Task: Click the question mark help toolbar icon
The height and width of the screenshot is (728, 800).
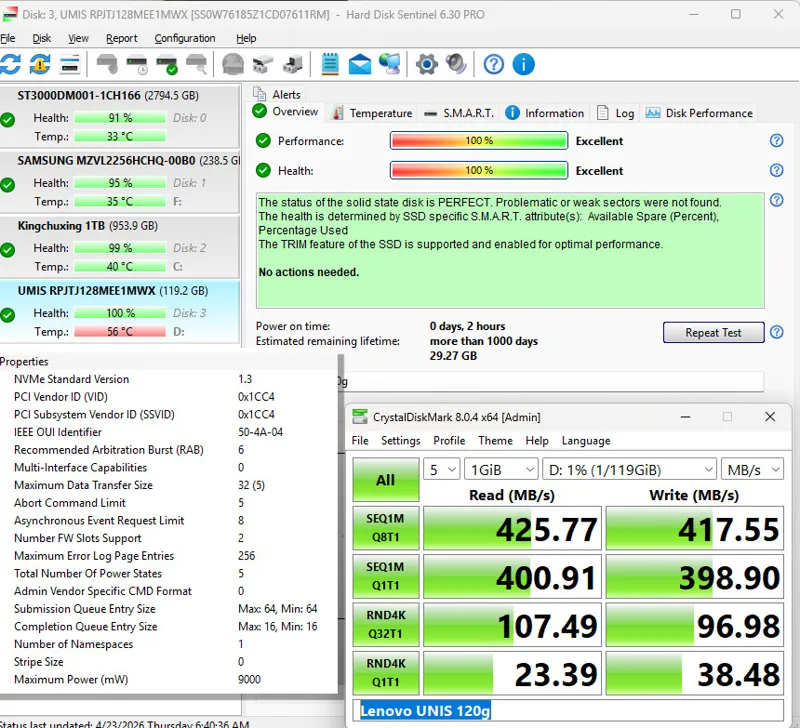Action: [x=493, y=64]
